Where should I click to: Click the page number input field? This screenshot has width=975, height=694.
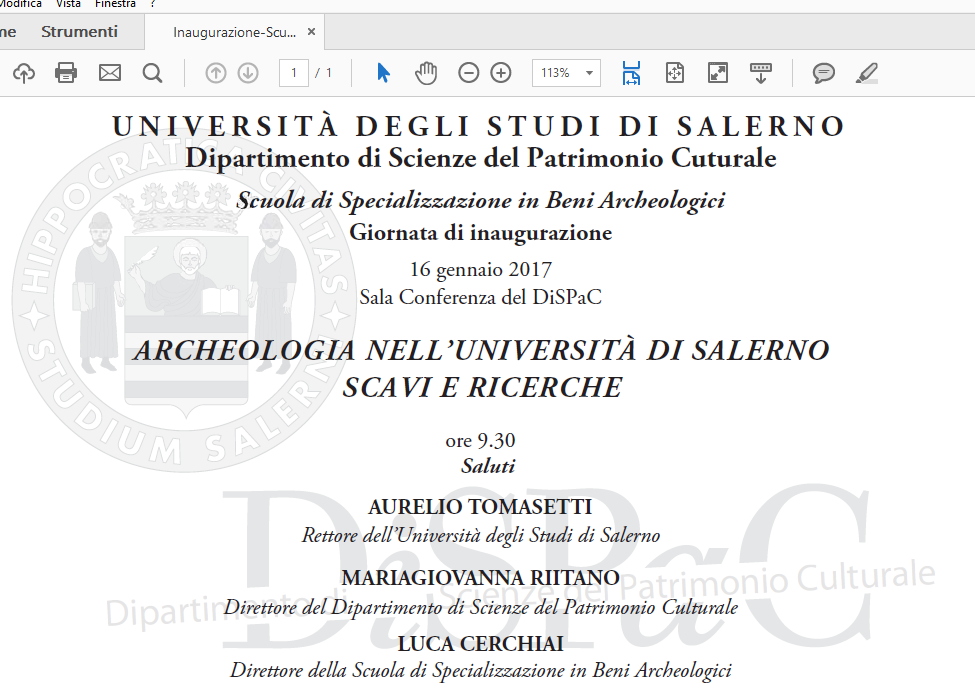click(x=293, y=73)
